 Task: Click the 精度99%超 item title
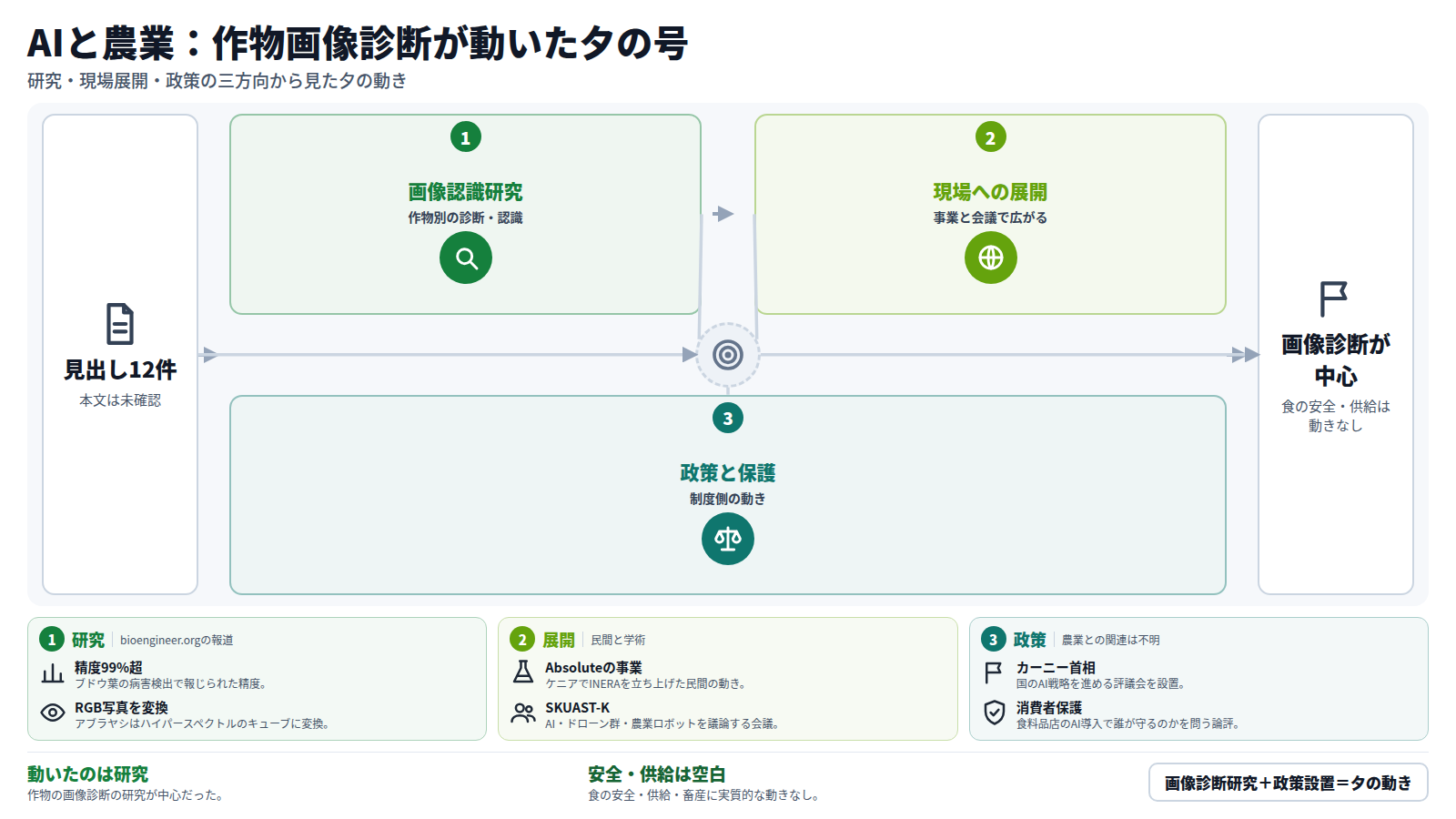point(108,668)
